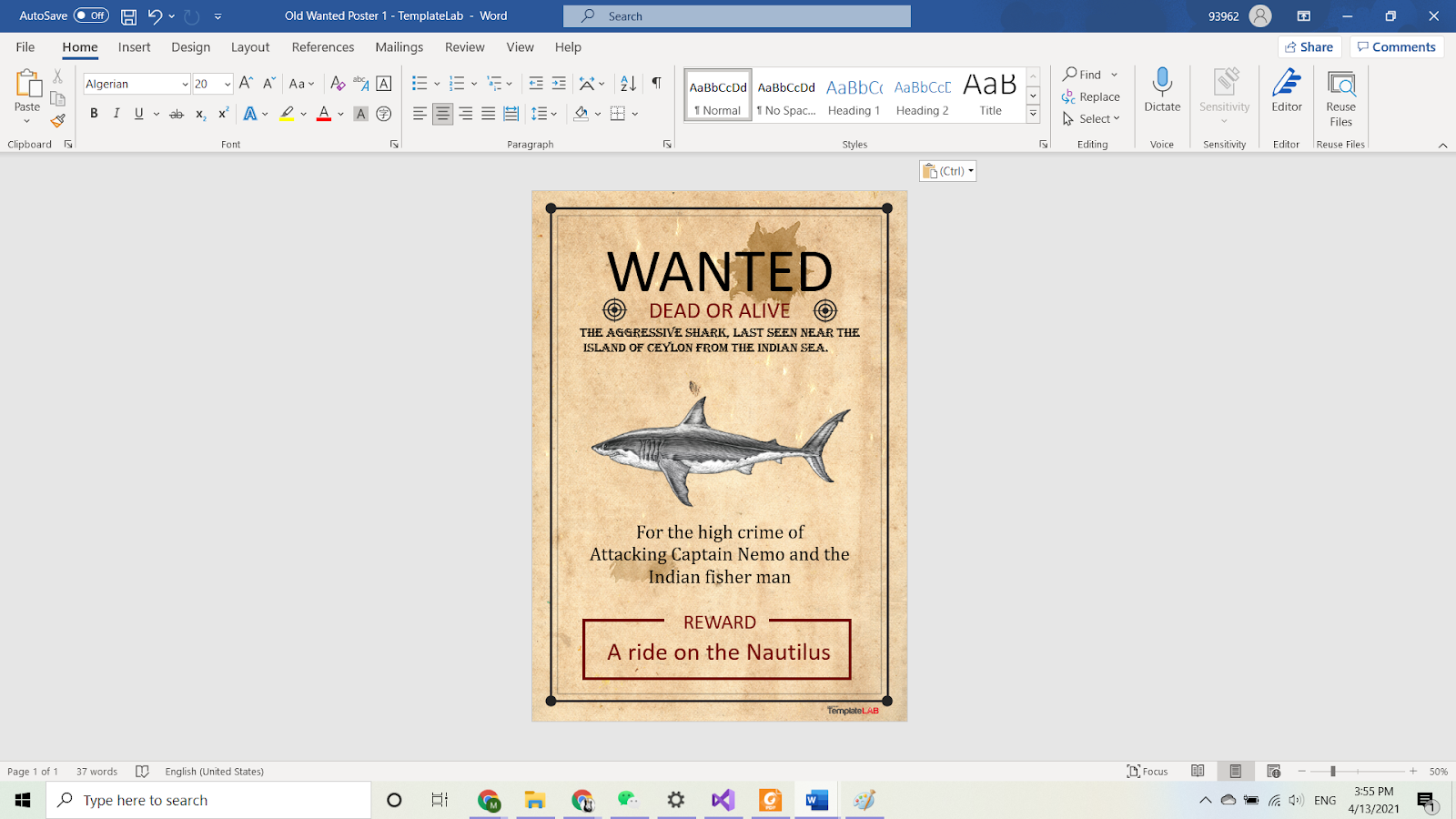Toggle center alignment

pos(442,114)
